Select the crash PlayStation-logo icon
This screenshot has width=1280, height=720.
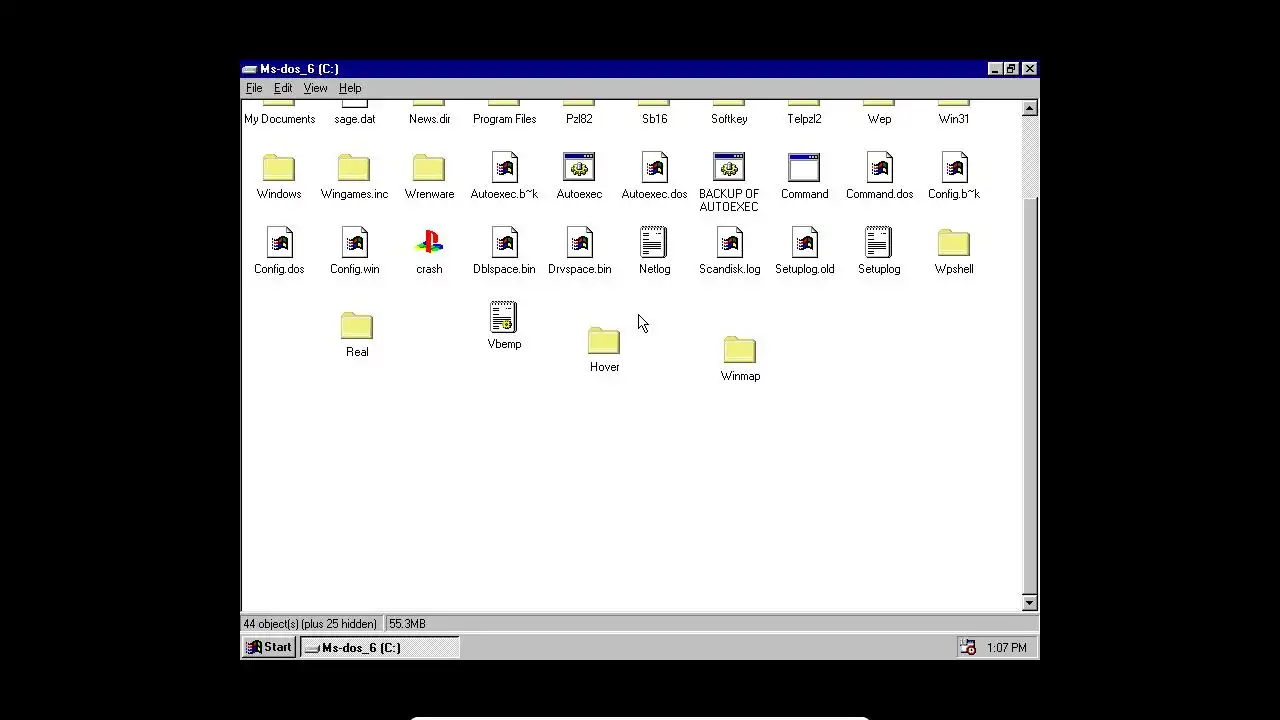[429, 243]
